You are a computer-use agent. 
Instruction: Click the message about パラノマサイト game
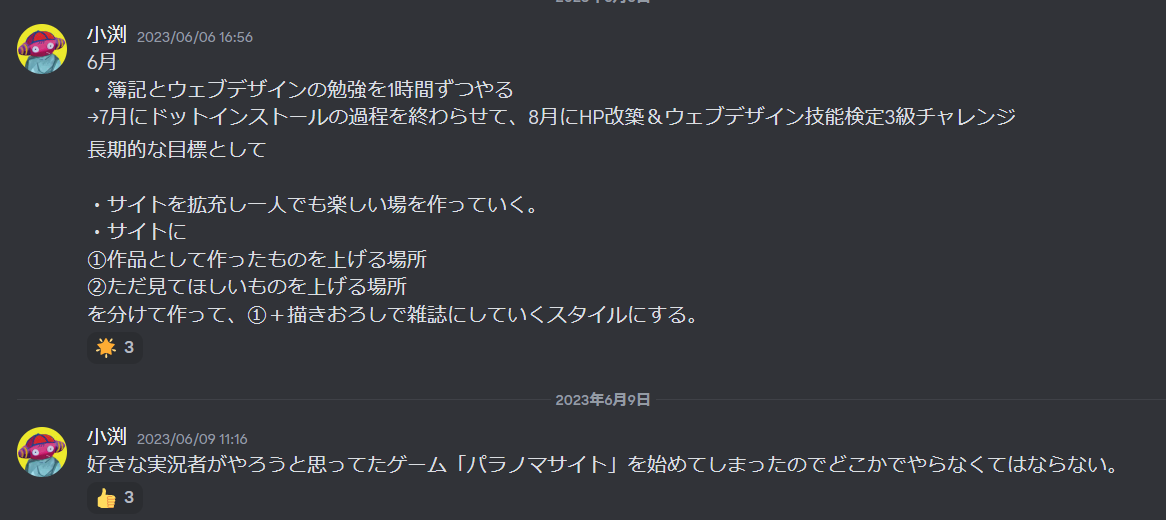click(603, 466)
